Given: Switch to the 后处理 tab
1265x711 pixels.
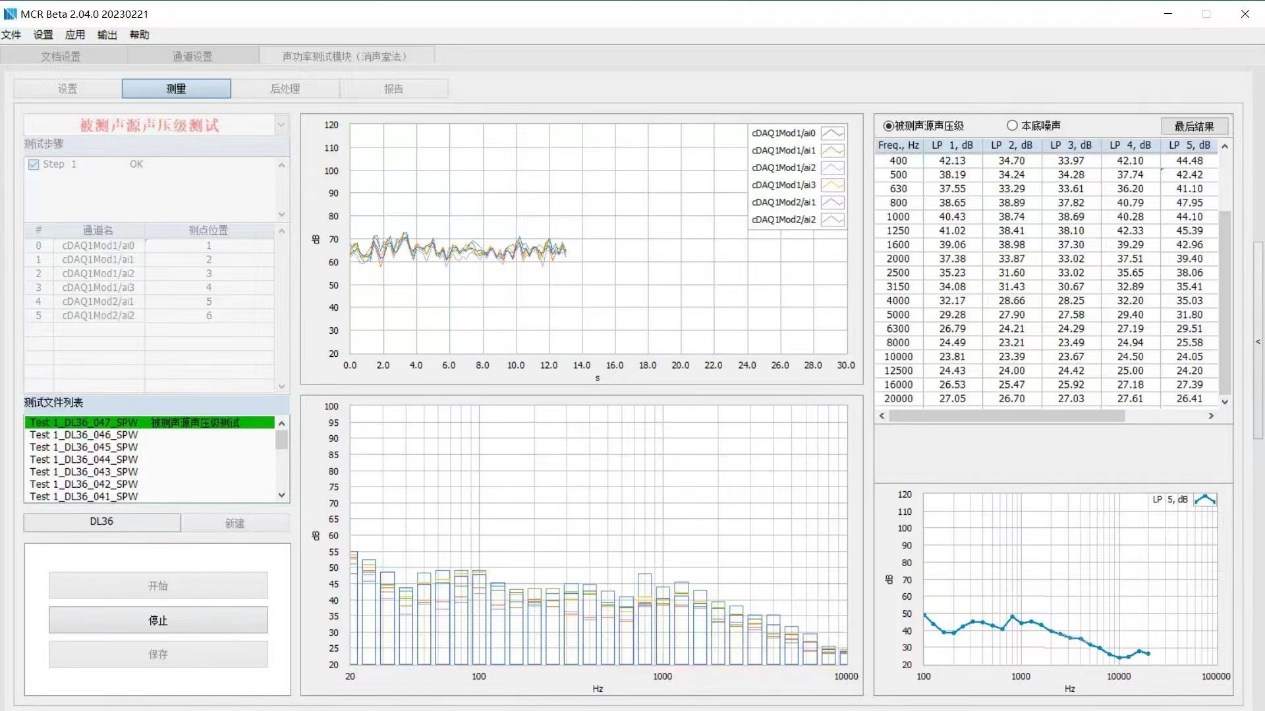Looking at the screenshot, I should tap(285, 89).
